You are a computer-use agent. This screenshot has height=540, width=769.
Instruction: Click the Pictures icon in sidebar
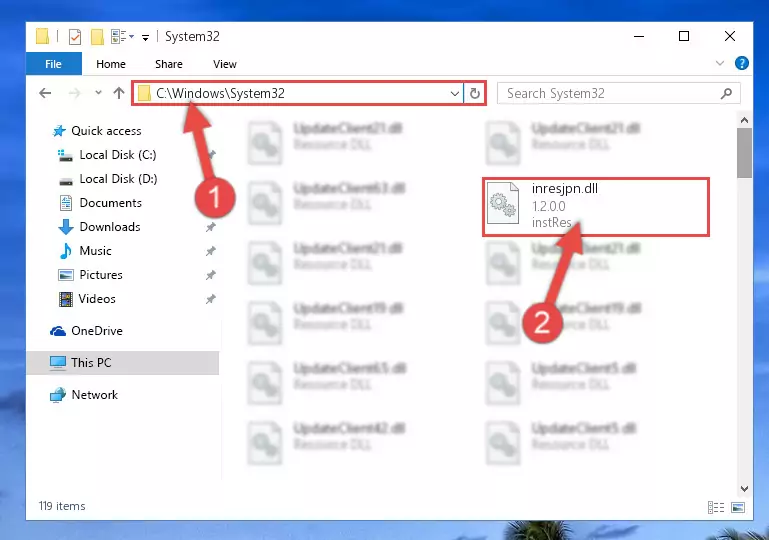tap(66, 275)
